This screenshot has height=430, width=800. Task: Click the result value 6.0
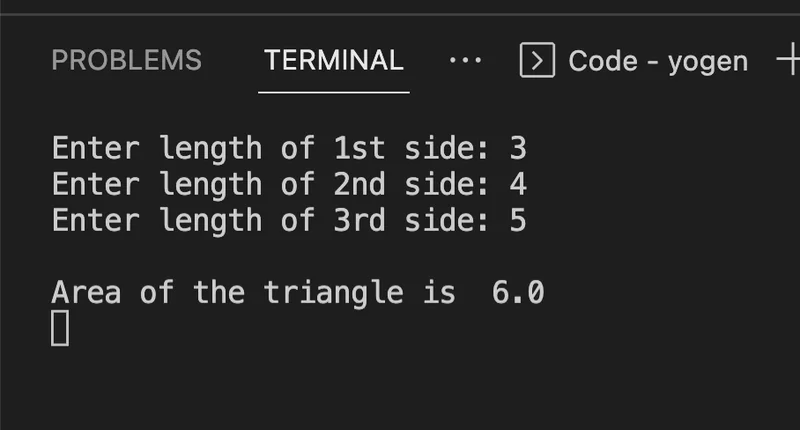(x=518, y=293)
